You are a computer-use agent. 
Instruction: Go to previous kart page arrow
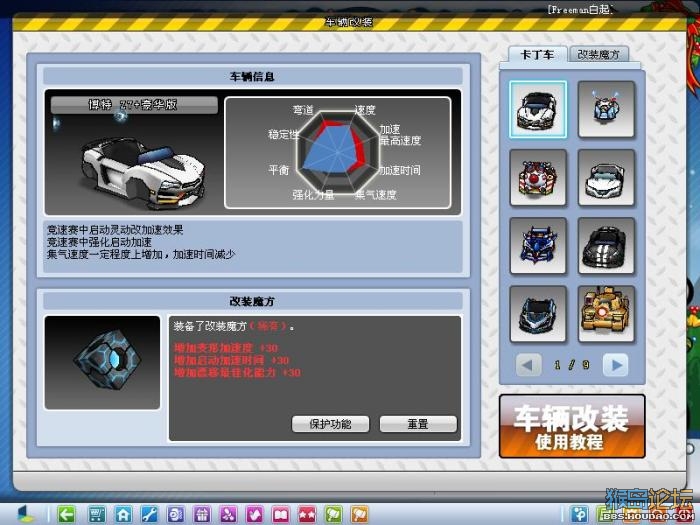pos(528,365)
